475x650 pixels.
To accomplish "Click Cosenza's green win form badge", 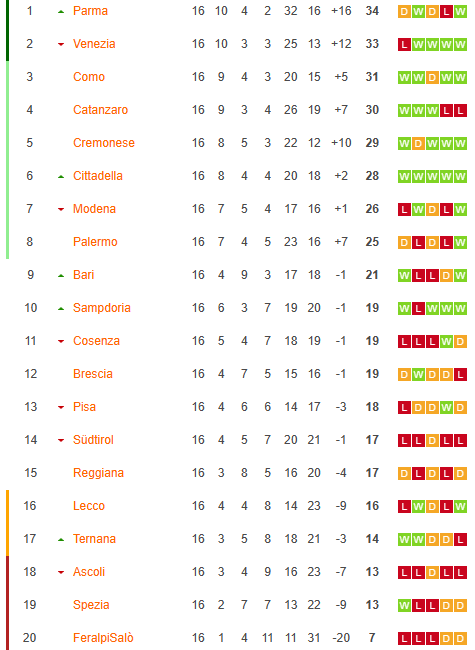I will click(x=446, y=342).
